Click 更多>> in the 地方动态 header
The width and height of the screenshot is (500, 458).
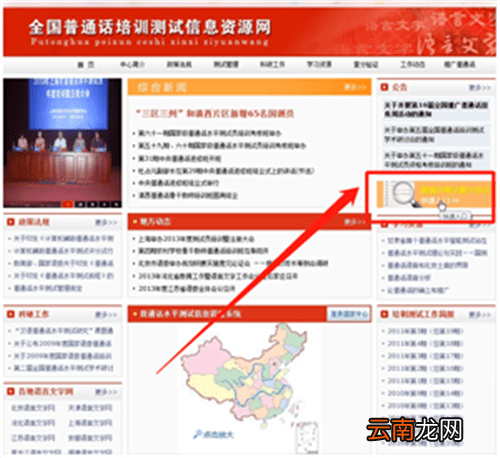click(x=355, y=222)
